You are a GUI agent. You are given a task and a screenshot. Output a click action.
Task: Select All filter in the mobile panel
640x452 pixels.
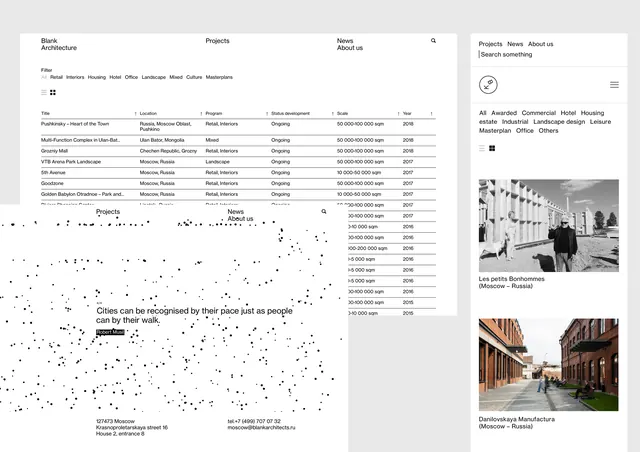[482, 113]
